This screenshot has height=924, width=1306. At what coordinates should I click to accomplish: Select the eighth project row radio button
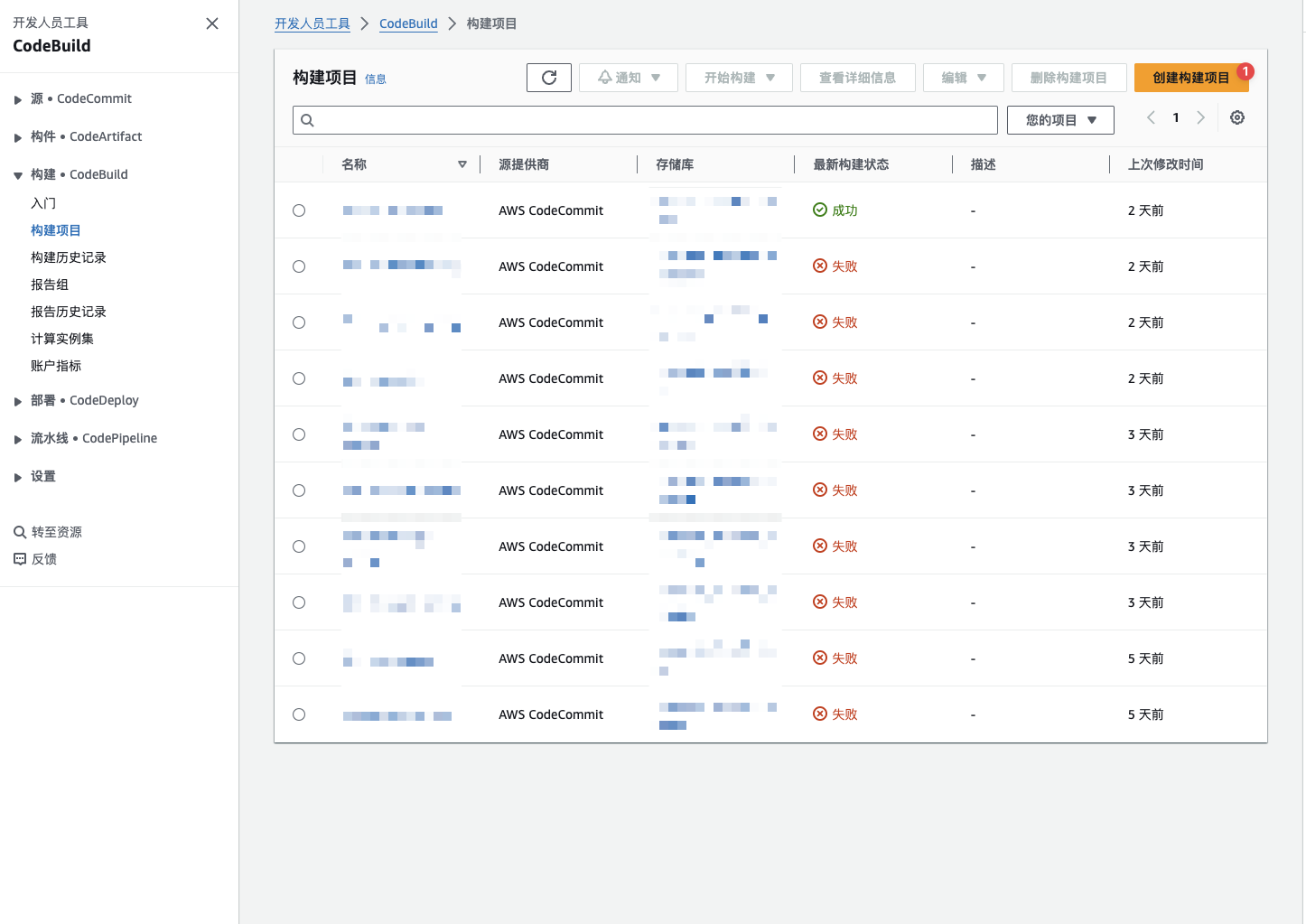pyautogui.click(x=299, y=602)
